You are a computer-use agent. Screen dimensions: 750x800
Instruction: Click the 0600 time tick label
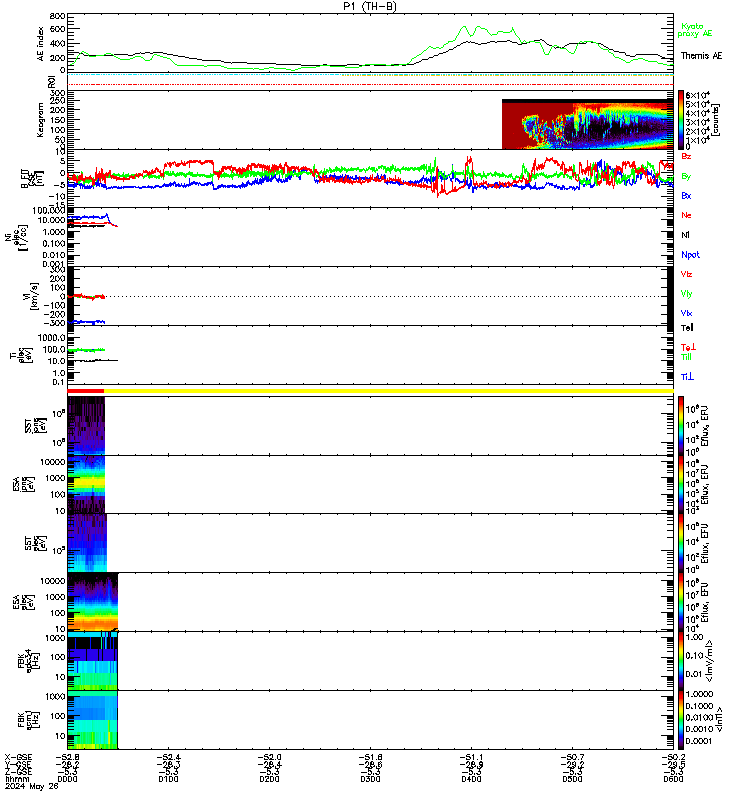click(673, 780)
